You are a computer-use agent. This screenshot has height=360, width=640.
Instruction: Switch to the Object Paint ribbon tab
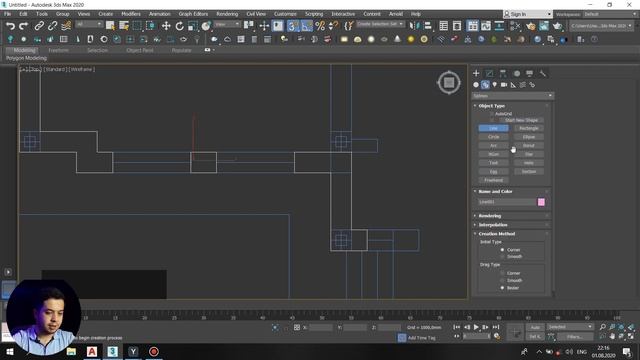[140, 50]
